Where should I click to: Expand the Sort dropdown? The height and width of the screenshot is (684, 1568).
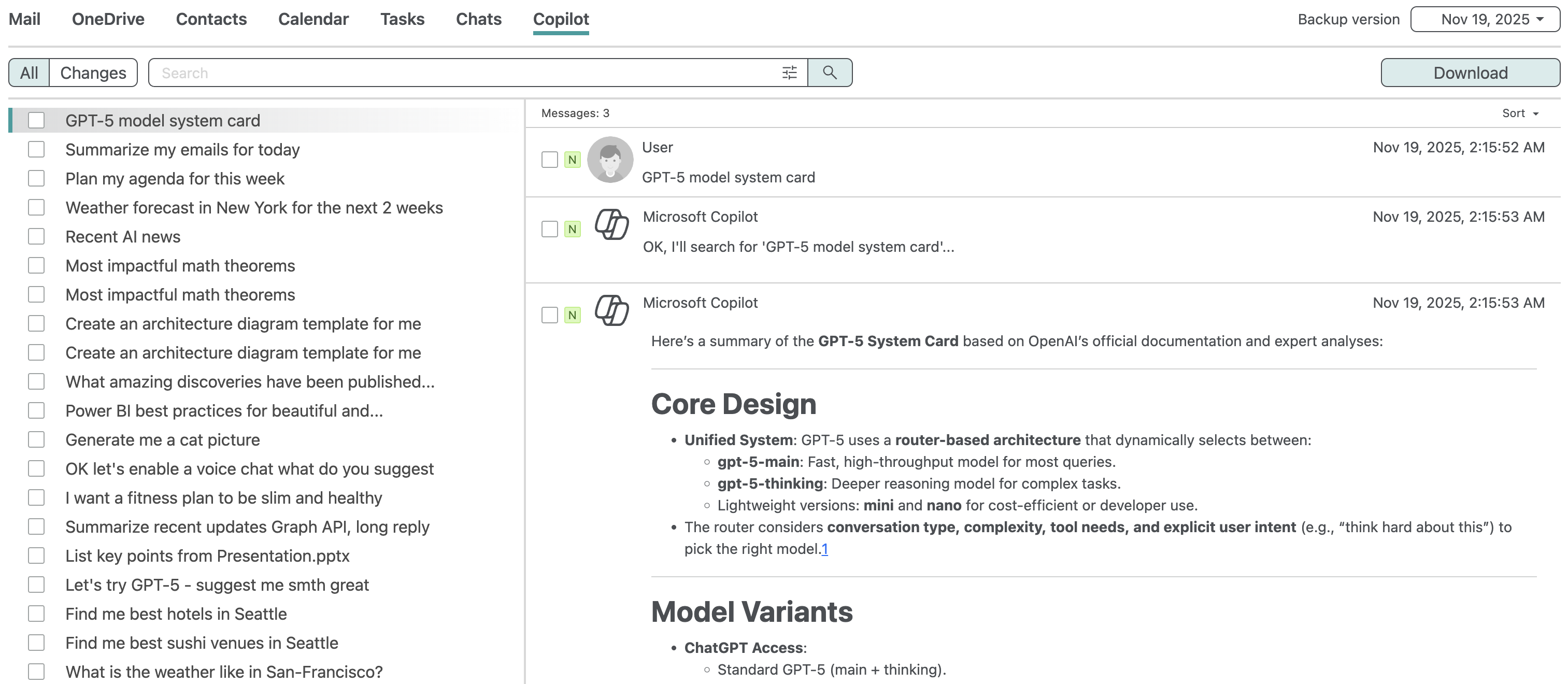(x=1519, y=114)
